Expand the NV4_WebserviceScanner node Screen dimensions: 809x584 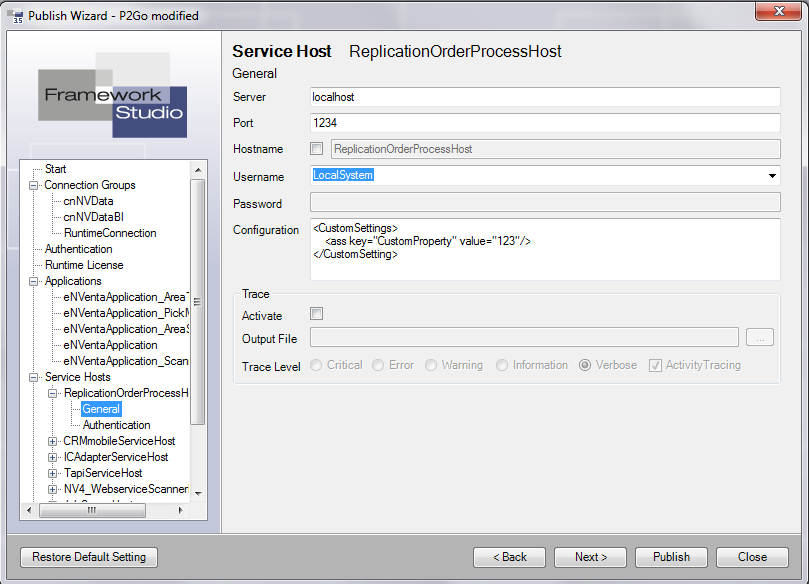coord(52,489)
